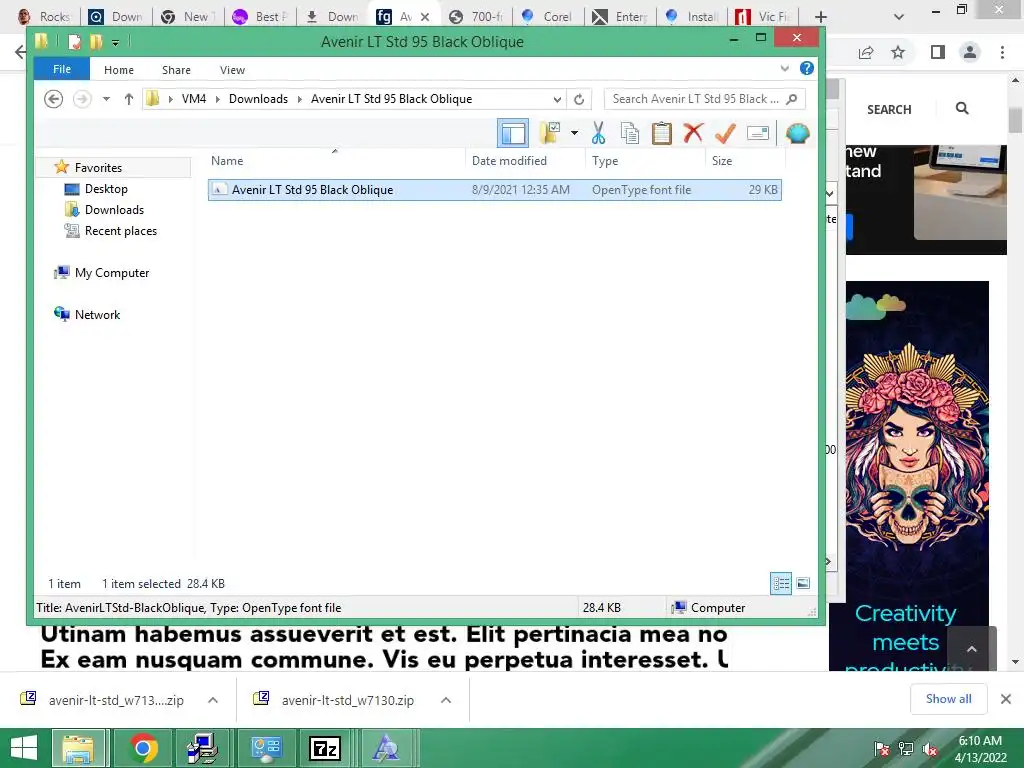The width and height of the screenshot is (1024, 768).
Task: Click VM4 in the address breadcrumb
Action: (x=194, y=99)
